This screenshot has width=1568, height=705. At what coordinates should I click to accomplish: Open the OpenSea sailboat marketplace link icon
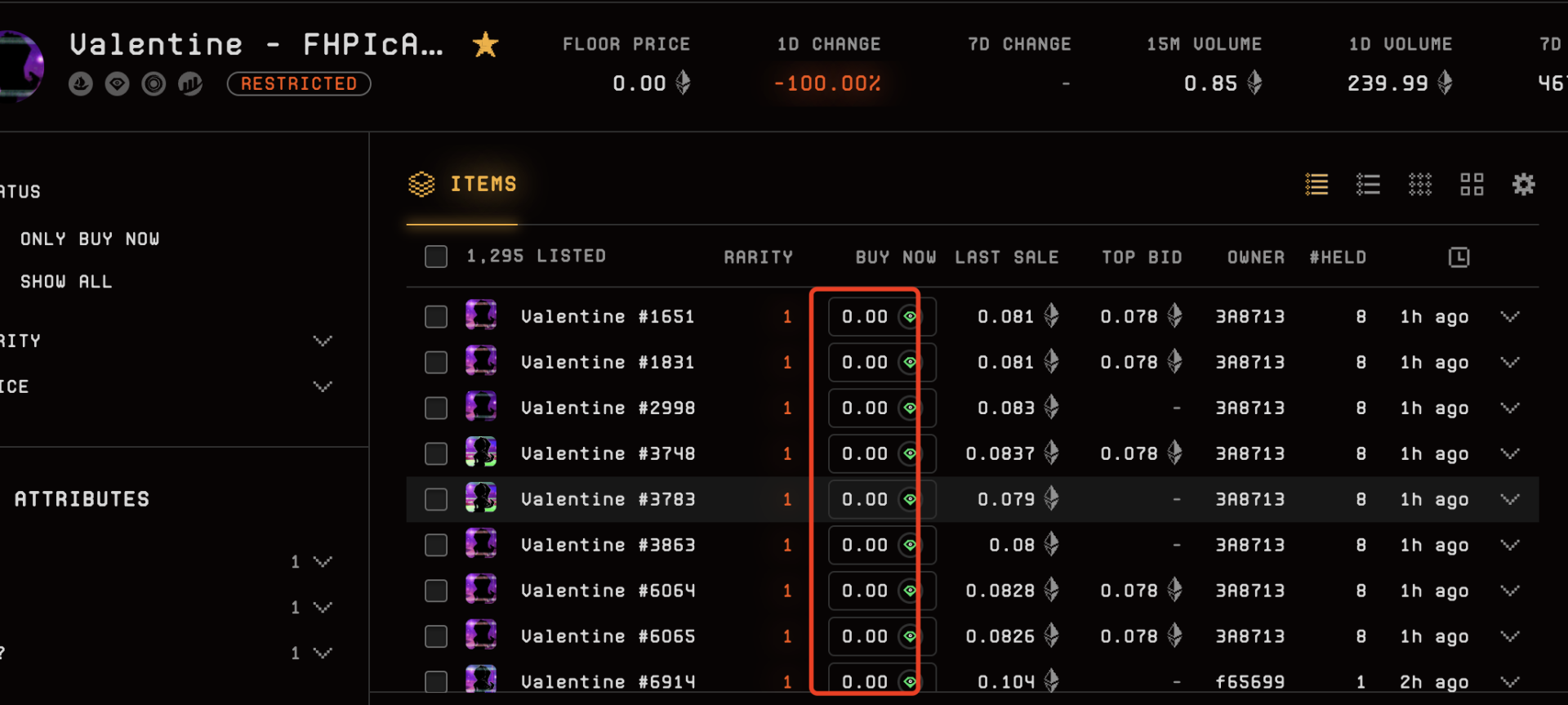(81, 83)
